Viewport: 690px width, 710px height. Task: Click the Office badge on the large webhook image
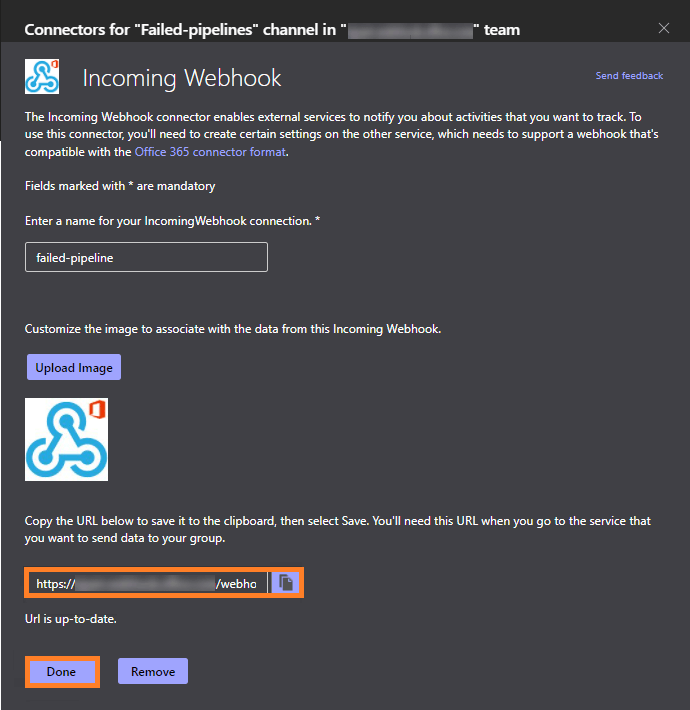click(x=98, y=410)
